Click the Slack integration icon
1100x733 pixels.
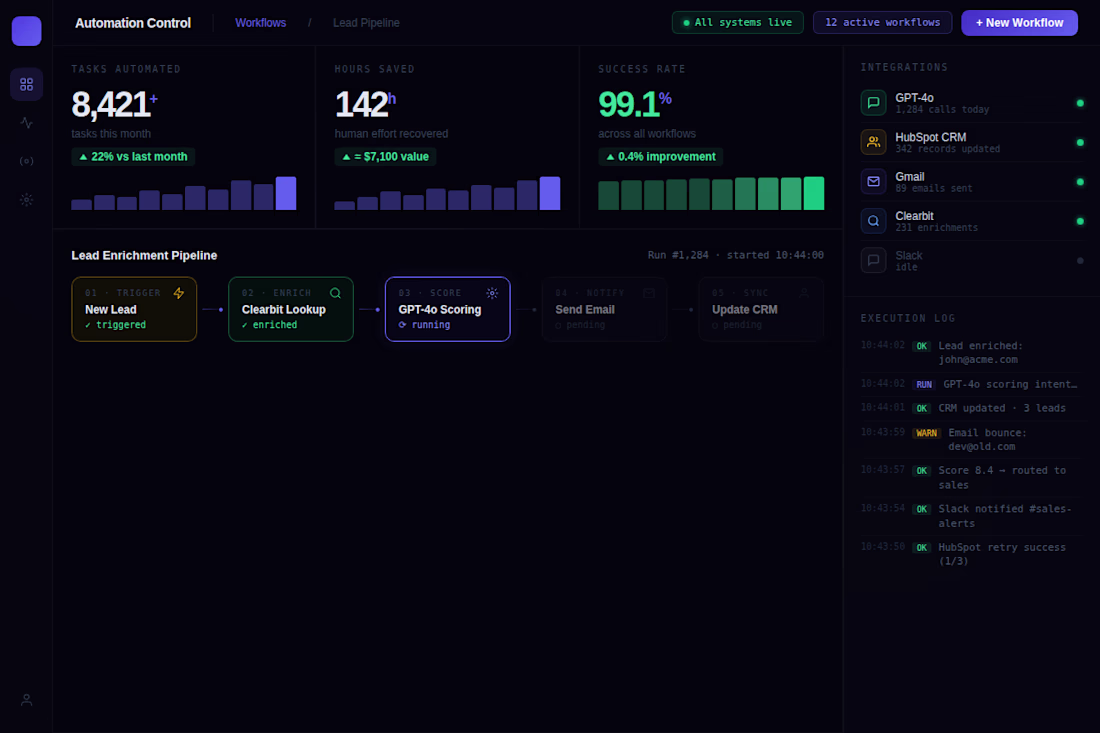click(x=873, y=260)
